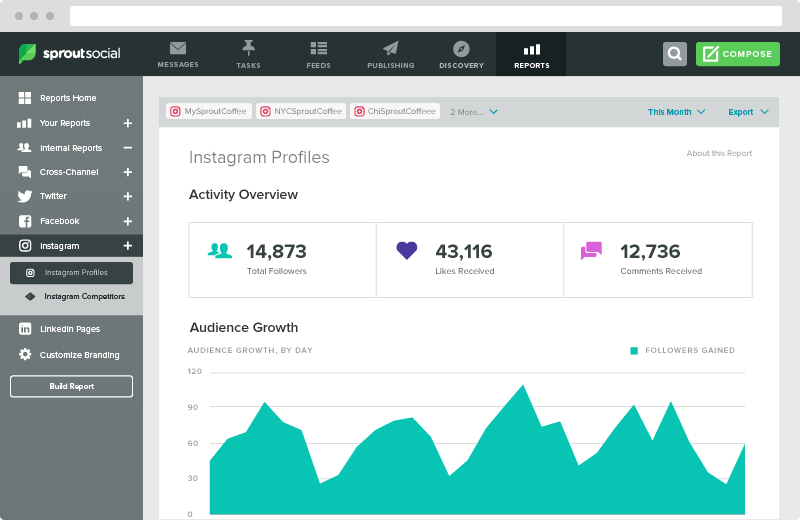The image size is (800, 520).
Task: Click the 14,873 Total Followers value
Action: tap(277, 251)
